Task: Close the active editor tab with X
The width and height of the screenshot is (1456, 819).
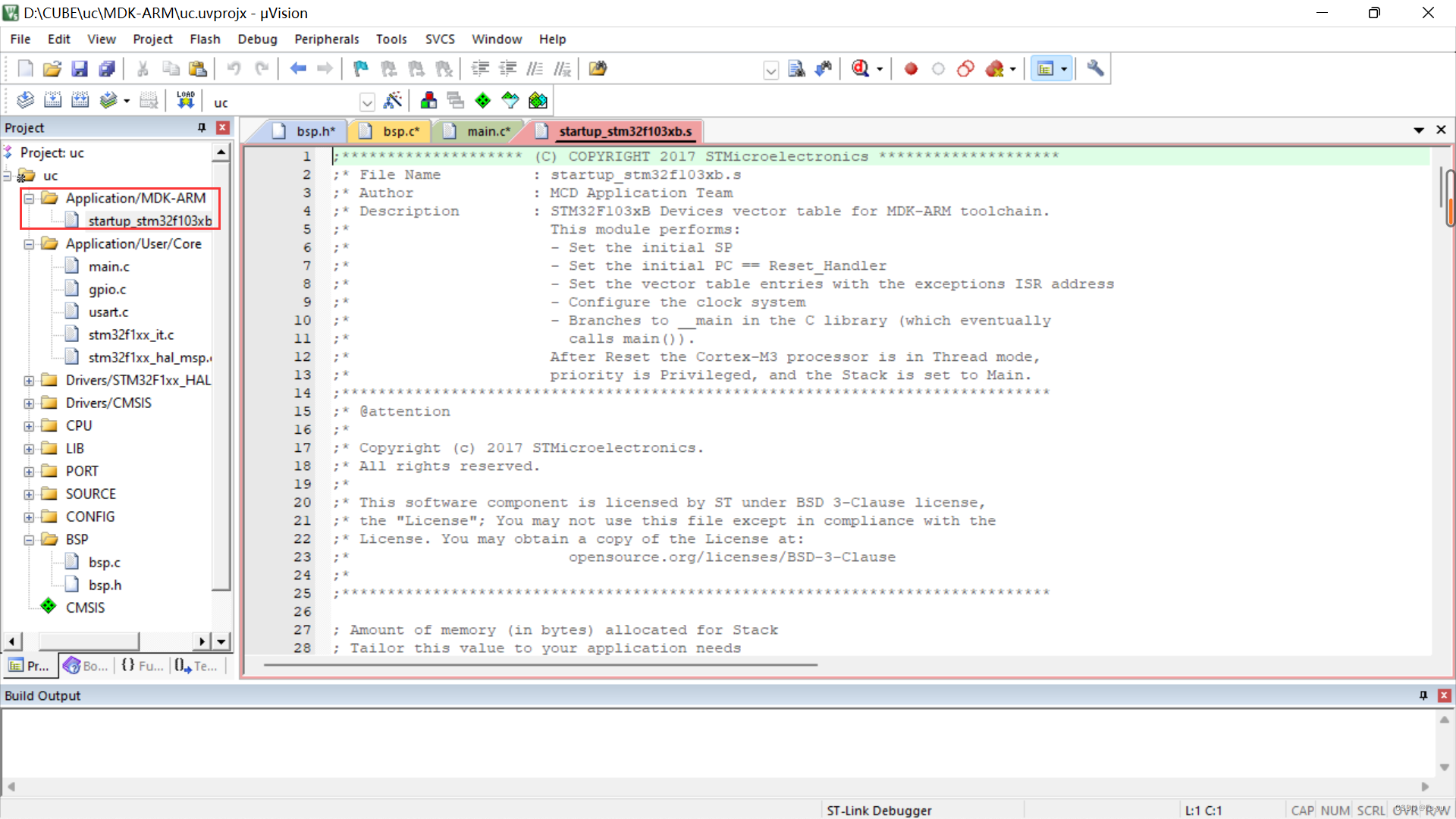Action: (1441, 130)
